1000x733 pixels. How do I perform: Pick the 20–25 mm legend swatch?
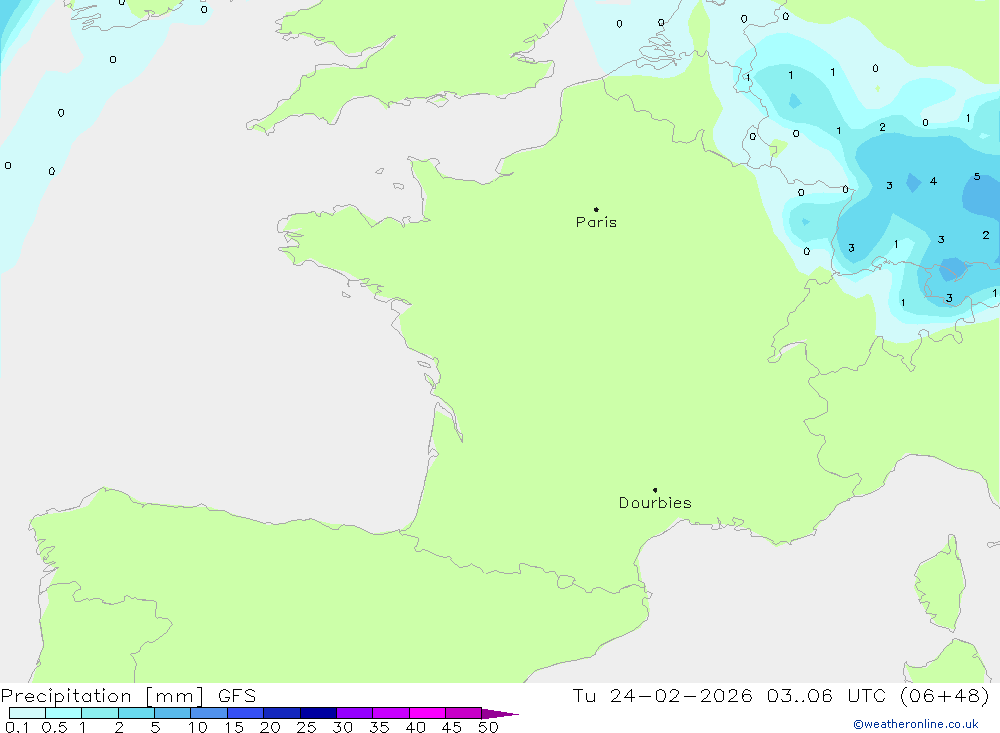[x=282, y=713]
